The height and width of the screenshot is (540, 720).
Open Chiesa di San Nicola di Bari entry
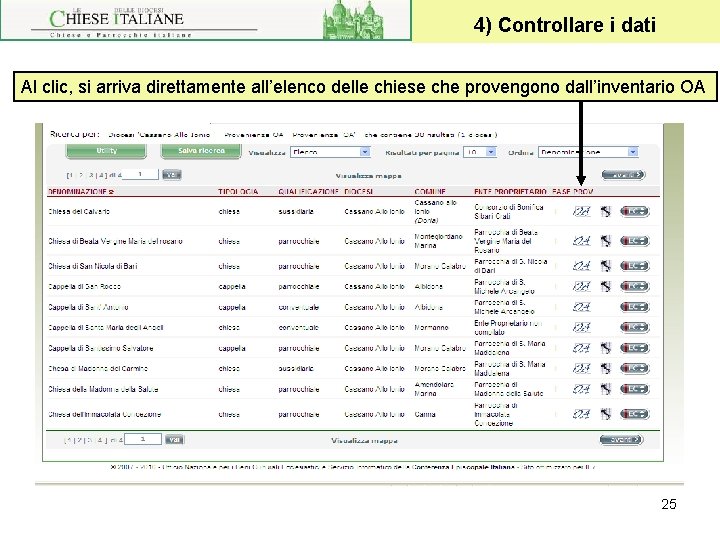[93, 266]
